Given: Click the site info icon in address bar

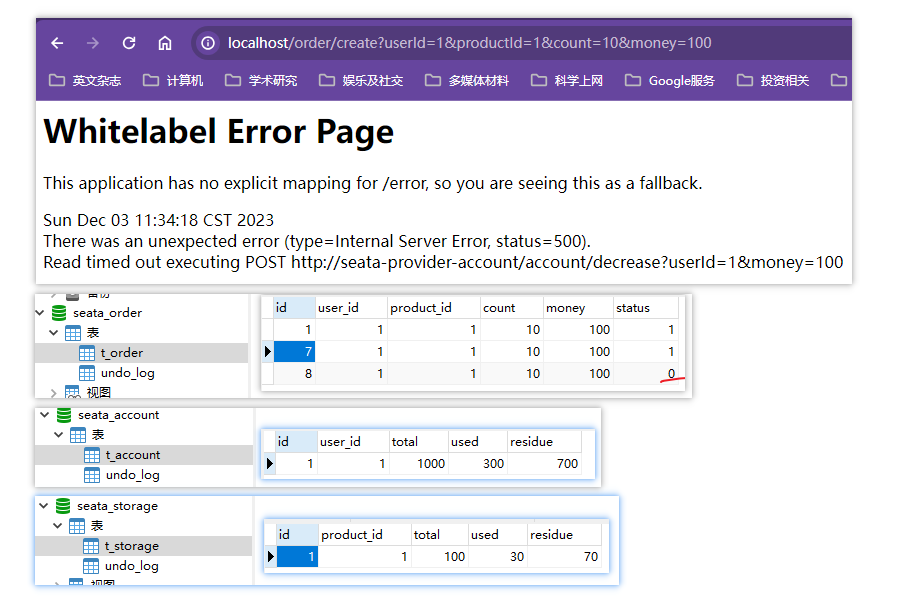Looking at the screenshot, I should click(208, 43).
